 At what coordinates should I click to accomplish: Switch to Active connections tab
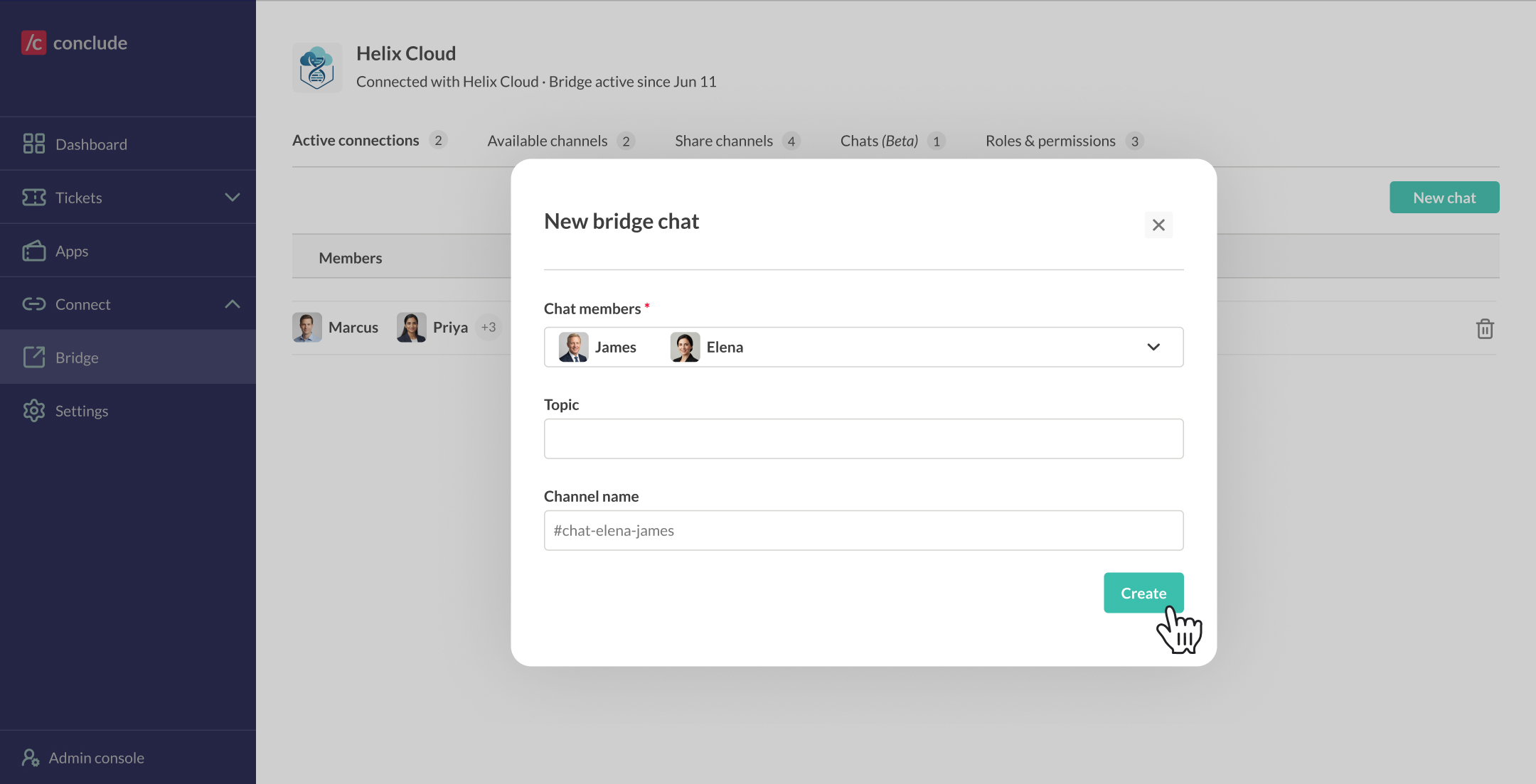tap(369, 141)
